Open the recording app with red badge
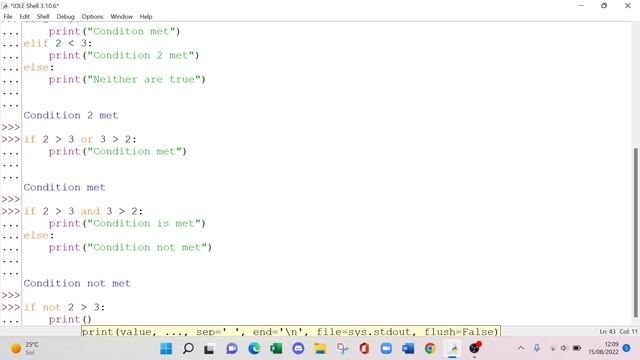640x360 pixels. [x=474, y=348]
